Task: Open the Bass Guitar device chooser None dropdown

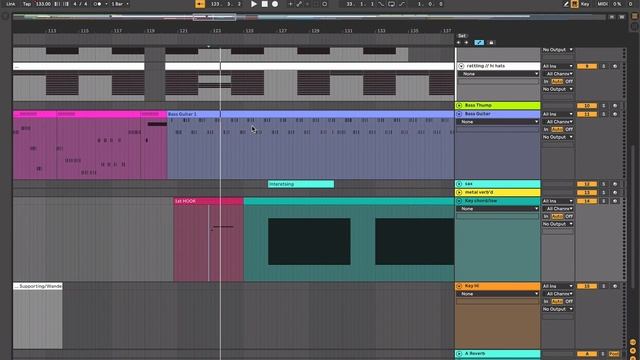Action: coord(498,122)
